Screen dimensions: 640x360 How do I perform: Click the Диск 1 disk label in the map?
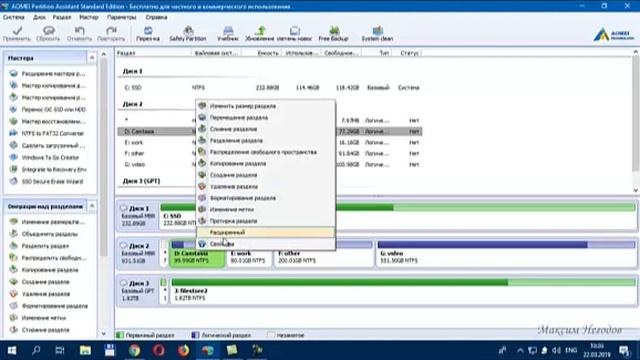coord(138,216)
